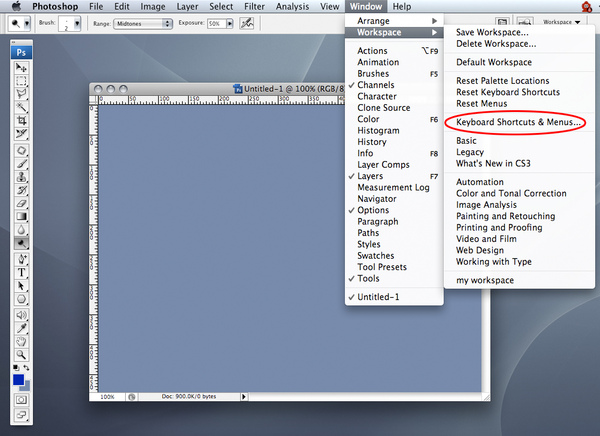The height and width of the screenshot is (436, 600).
Task: Click the swap colors arrow icon
Action: pyautogui.click(x=26, y=367)
